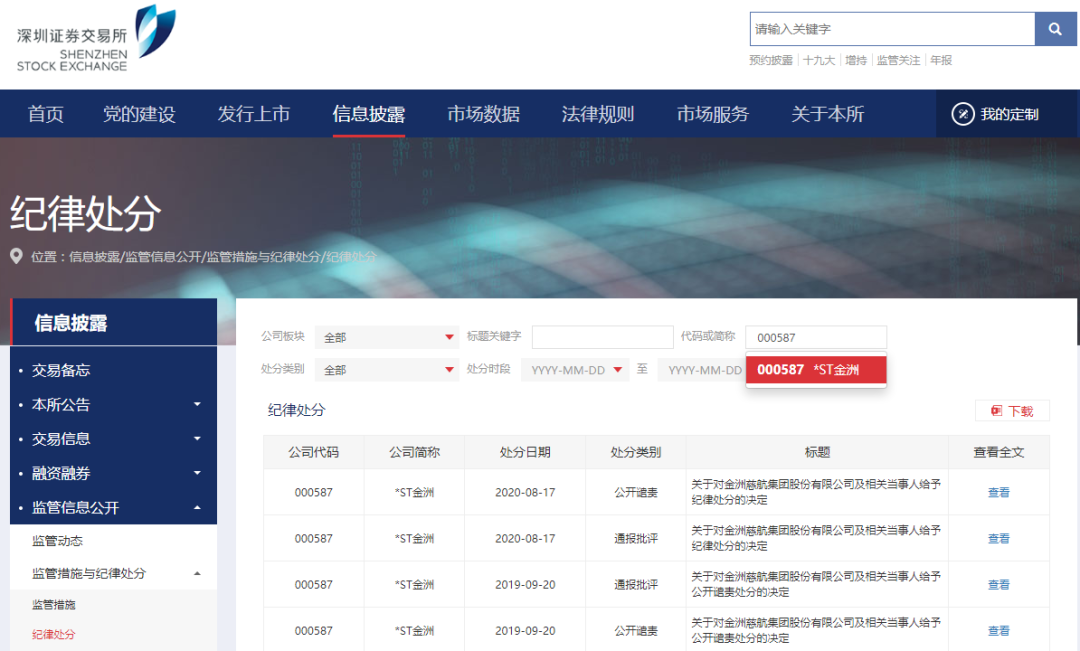1080x651 pixels.
Task: Open the 处分类别 dropdown
Action: tap(387, 370)
